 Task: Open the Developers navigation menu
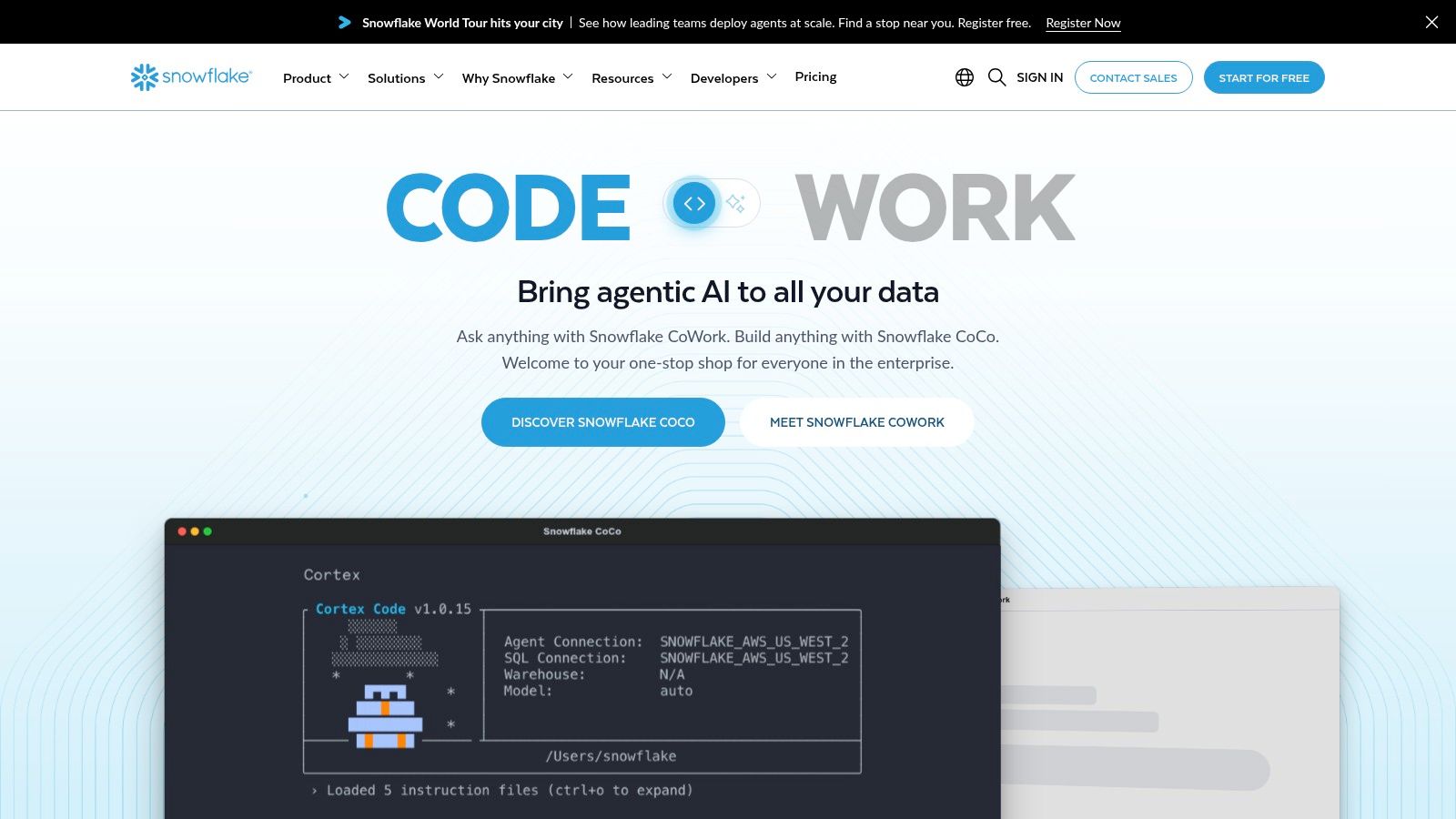724,78
